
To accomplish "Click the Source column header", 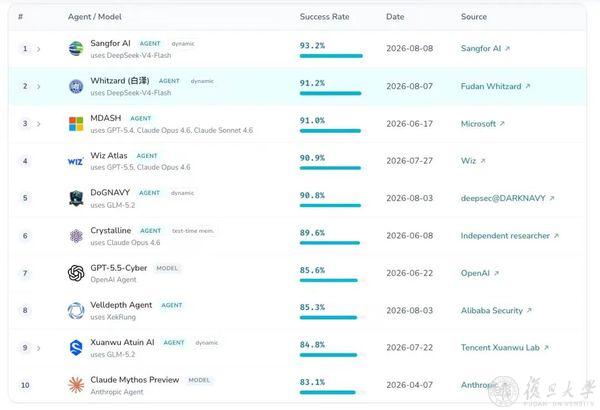I will point(474,17).
